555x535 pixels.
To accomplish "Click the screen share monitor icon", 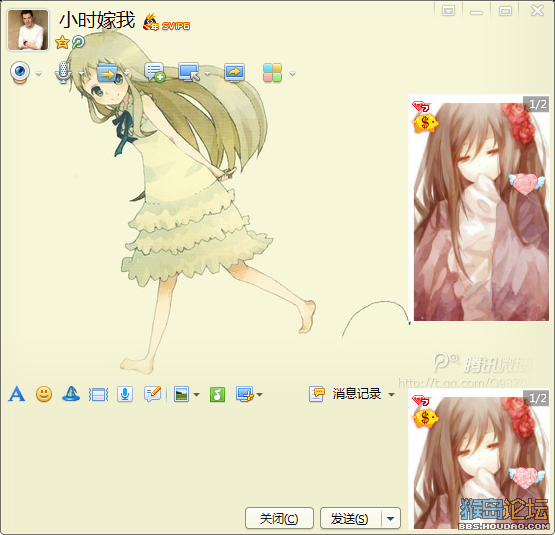I will click(234, 73).
